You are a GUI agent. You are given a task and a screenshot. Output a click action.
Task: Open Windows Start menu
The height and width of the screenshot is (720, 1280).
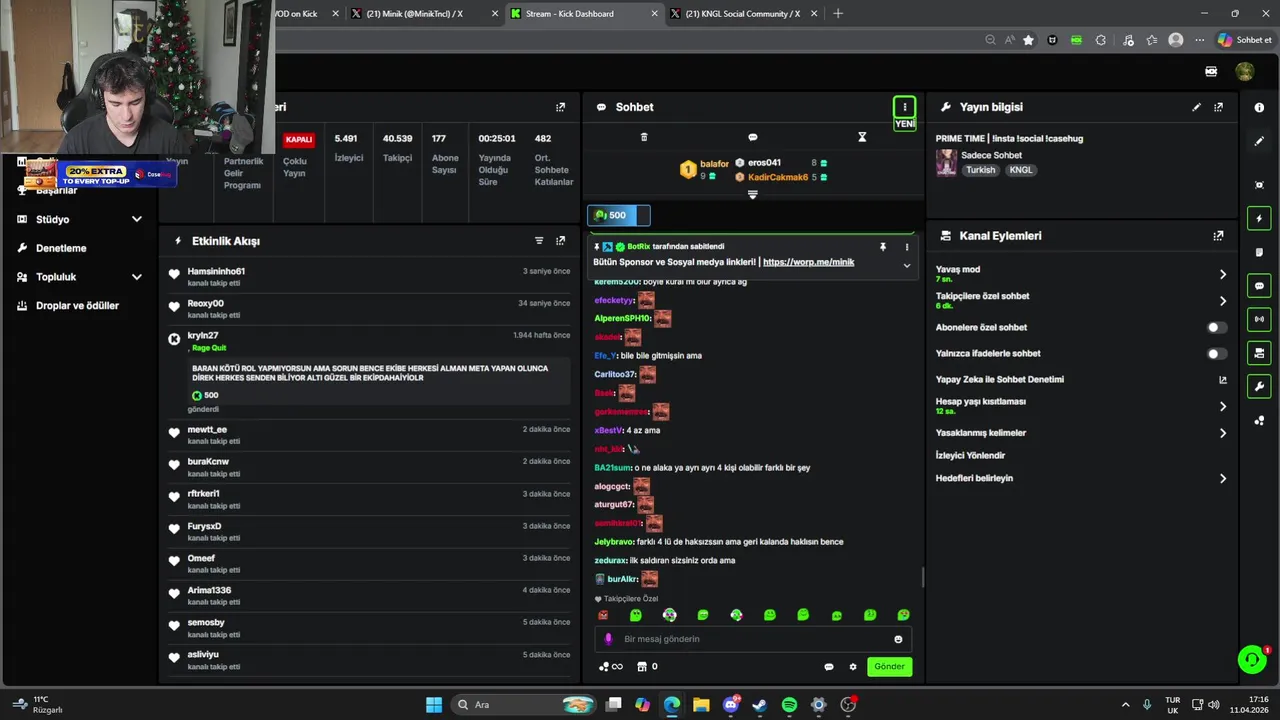[434, 705]
